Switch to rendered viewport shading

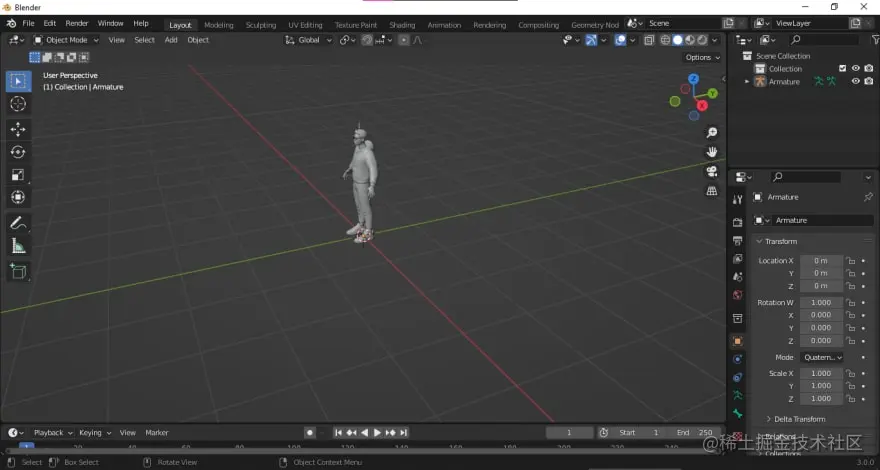pos(702,40)
